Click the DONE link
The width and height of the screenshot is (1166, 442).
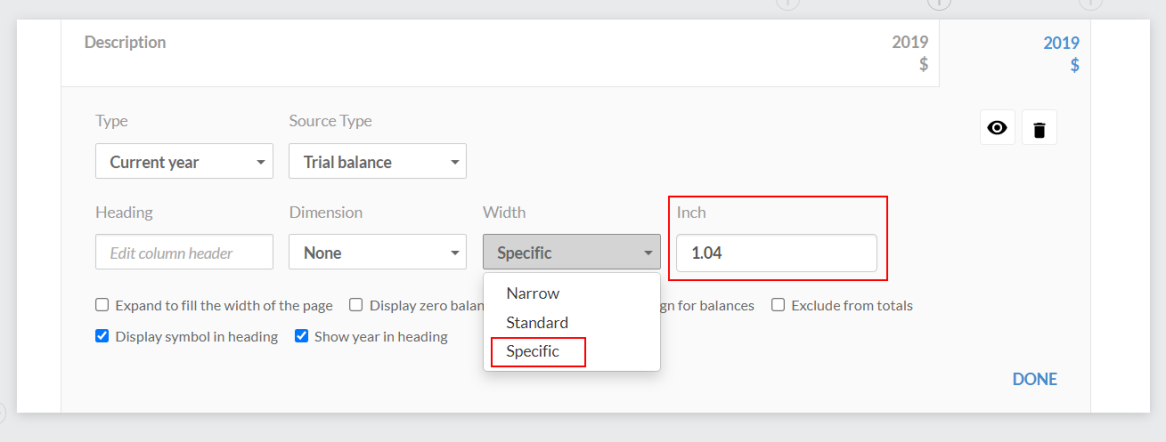[1034, 379]
